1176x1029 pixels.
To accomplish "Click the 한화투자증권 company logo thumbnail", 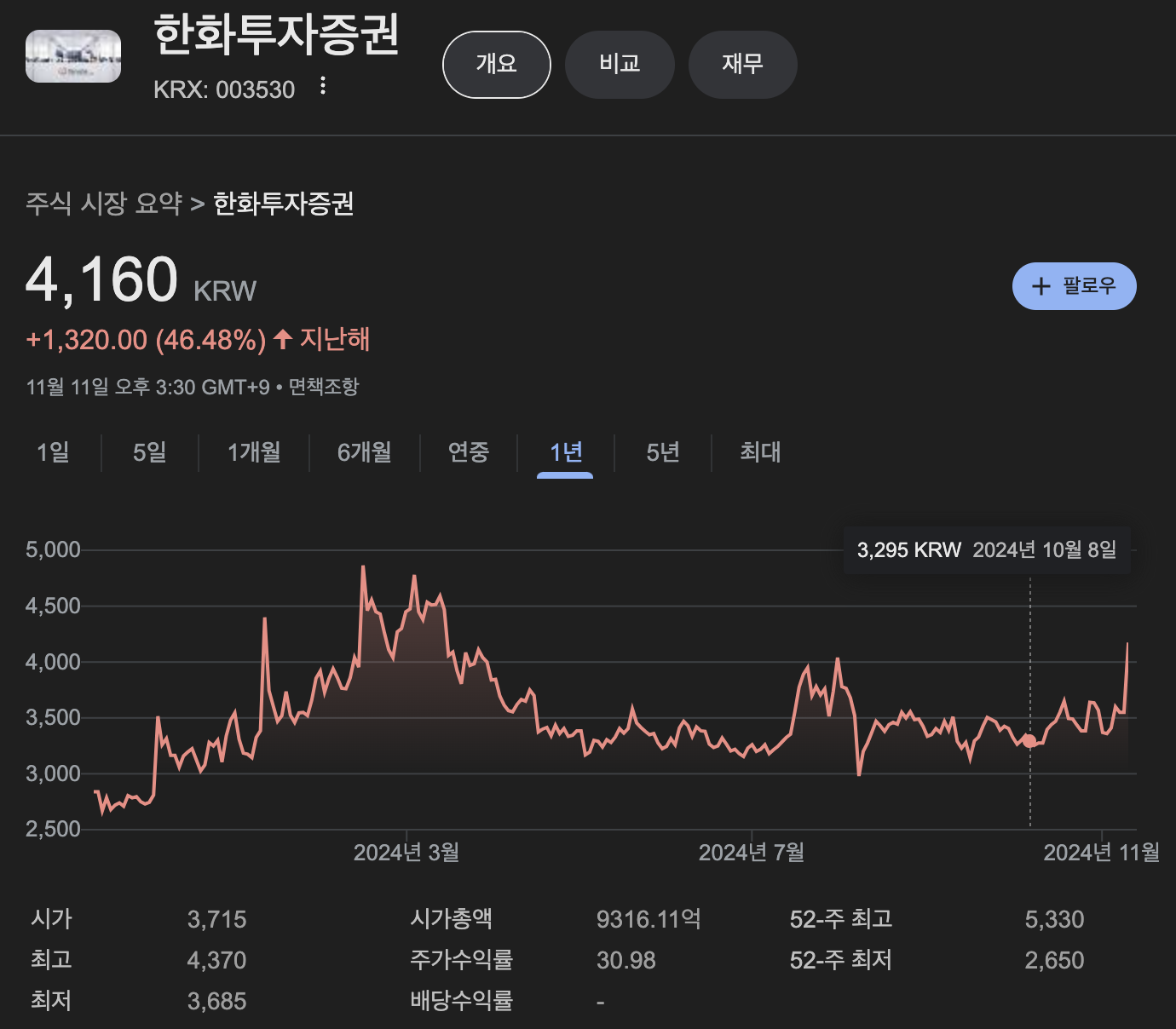I will (73, 56).
